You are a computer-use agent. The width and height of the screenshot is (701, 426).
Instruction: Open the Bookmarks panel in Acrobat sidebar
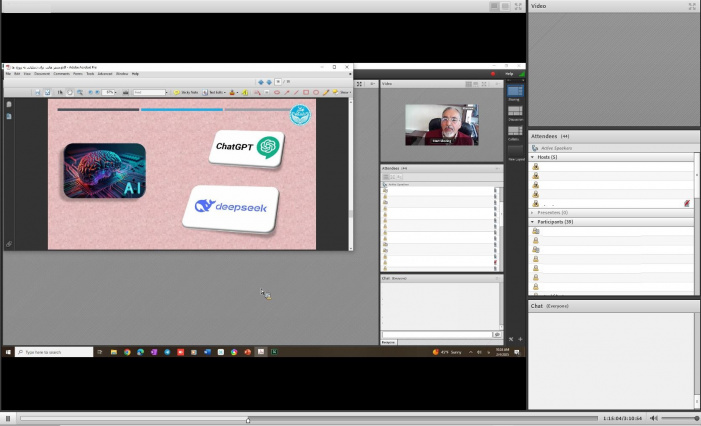(x=9, y=116)
